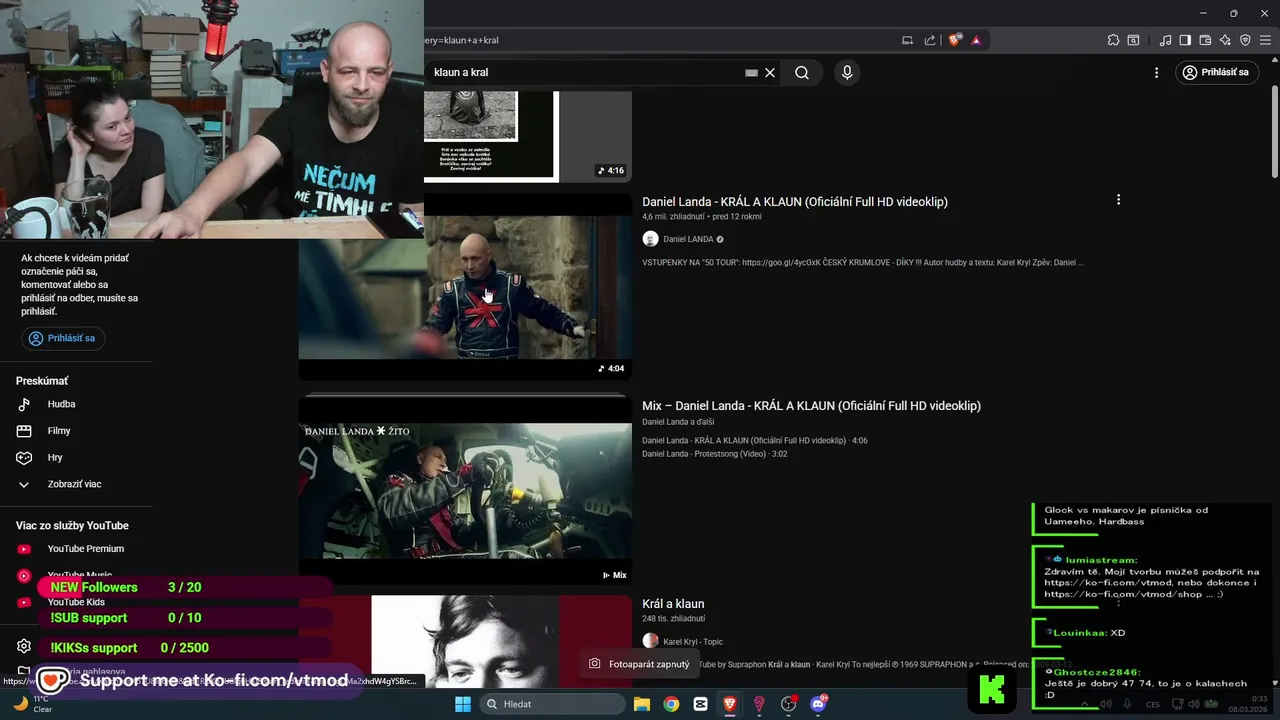Click the Brave Shields lion icon

[954, 40]
